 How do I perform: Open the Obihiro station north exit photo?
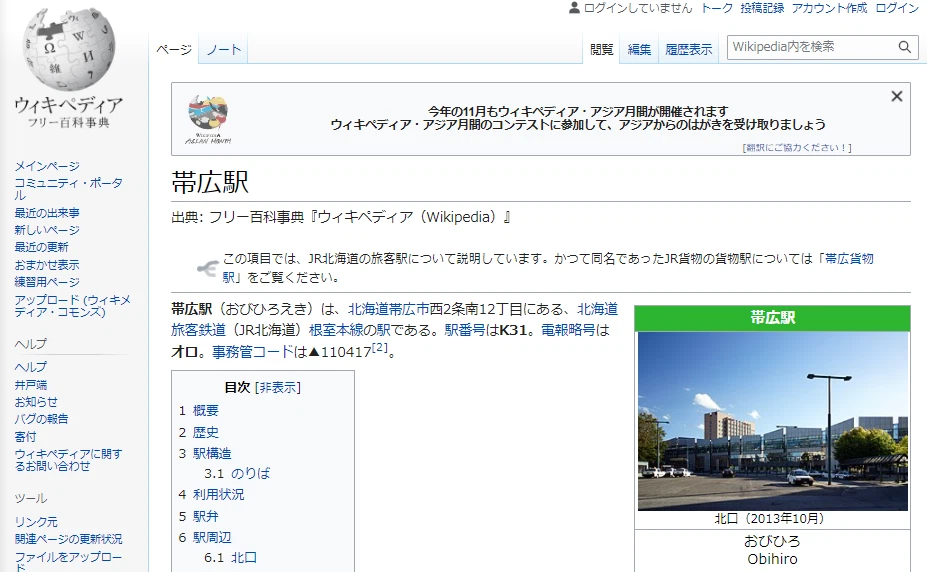[x=772, y=421]
